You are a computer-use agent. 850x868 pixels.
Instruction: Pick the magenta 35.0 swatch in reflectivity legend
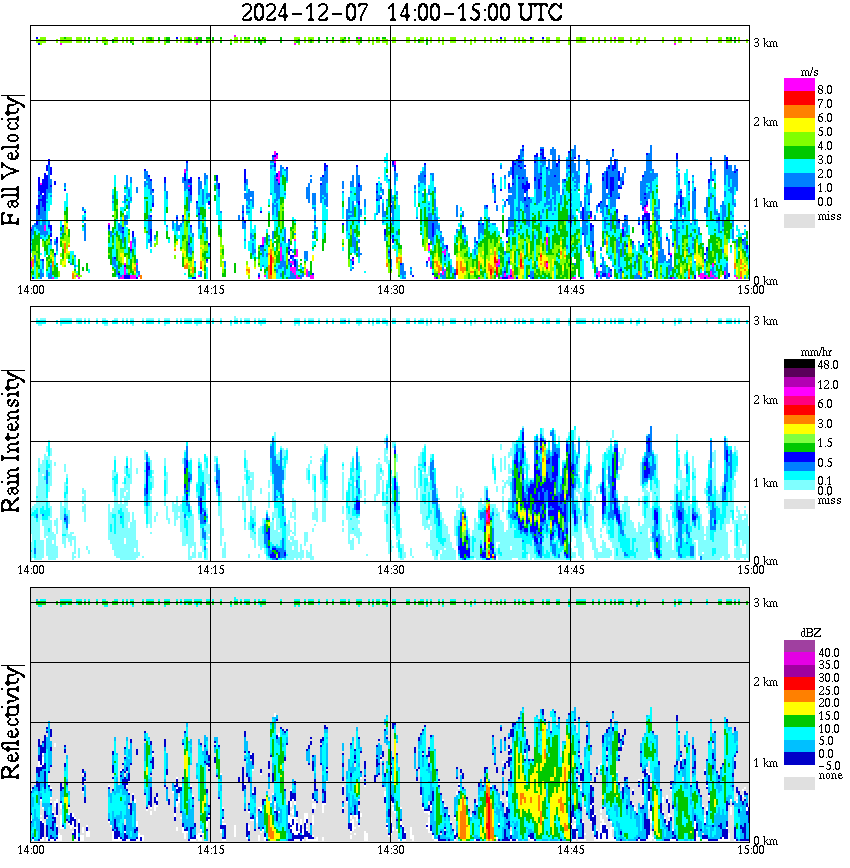pos(799,659)
